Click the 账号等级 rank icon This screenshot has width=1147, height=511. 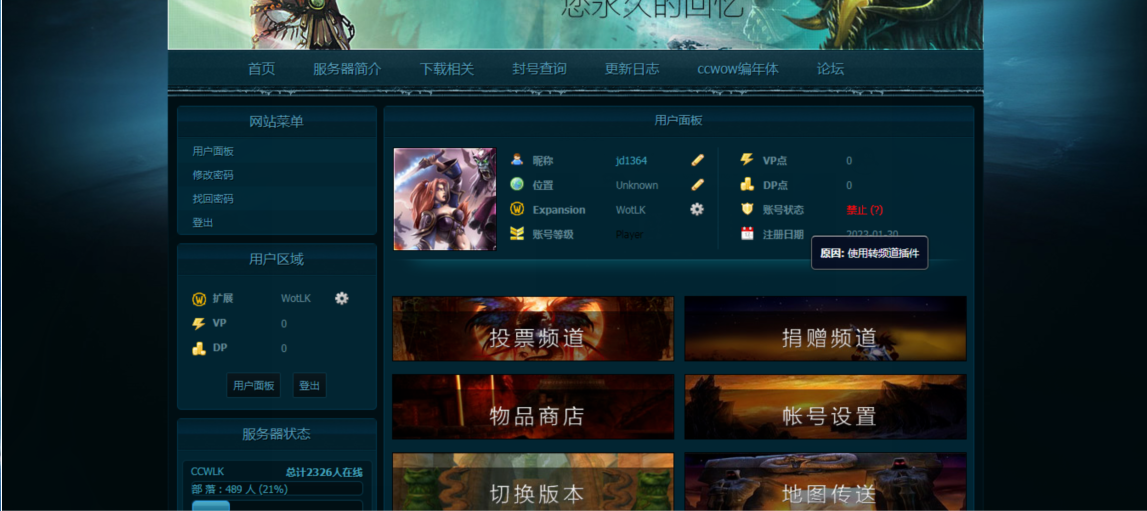click(x=517, y=234)
